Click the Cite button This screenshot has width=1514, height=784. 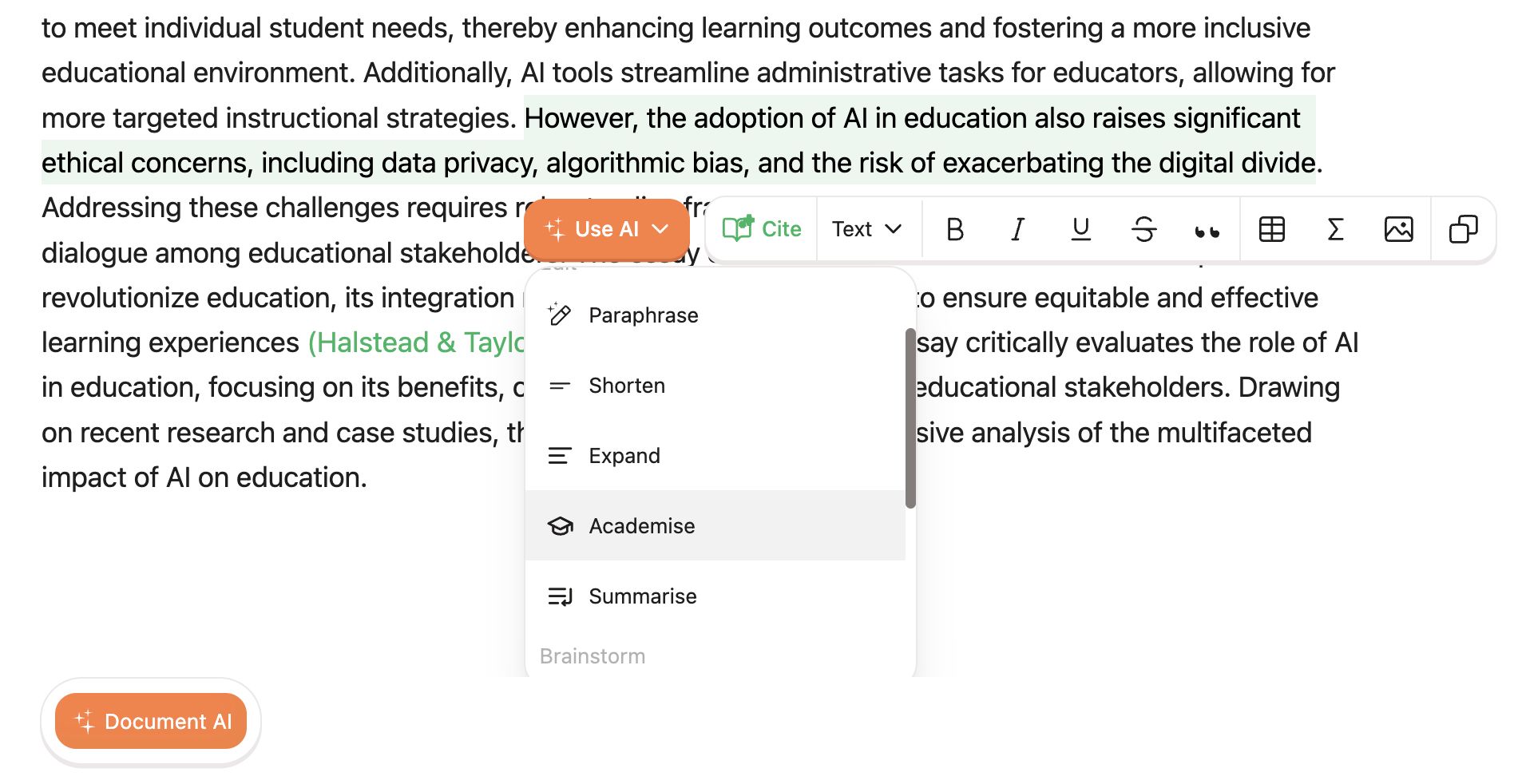[x=762, y=230]
